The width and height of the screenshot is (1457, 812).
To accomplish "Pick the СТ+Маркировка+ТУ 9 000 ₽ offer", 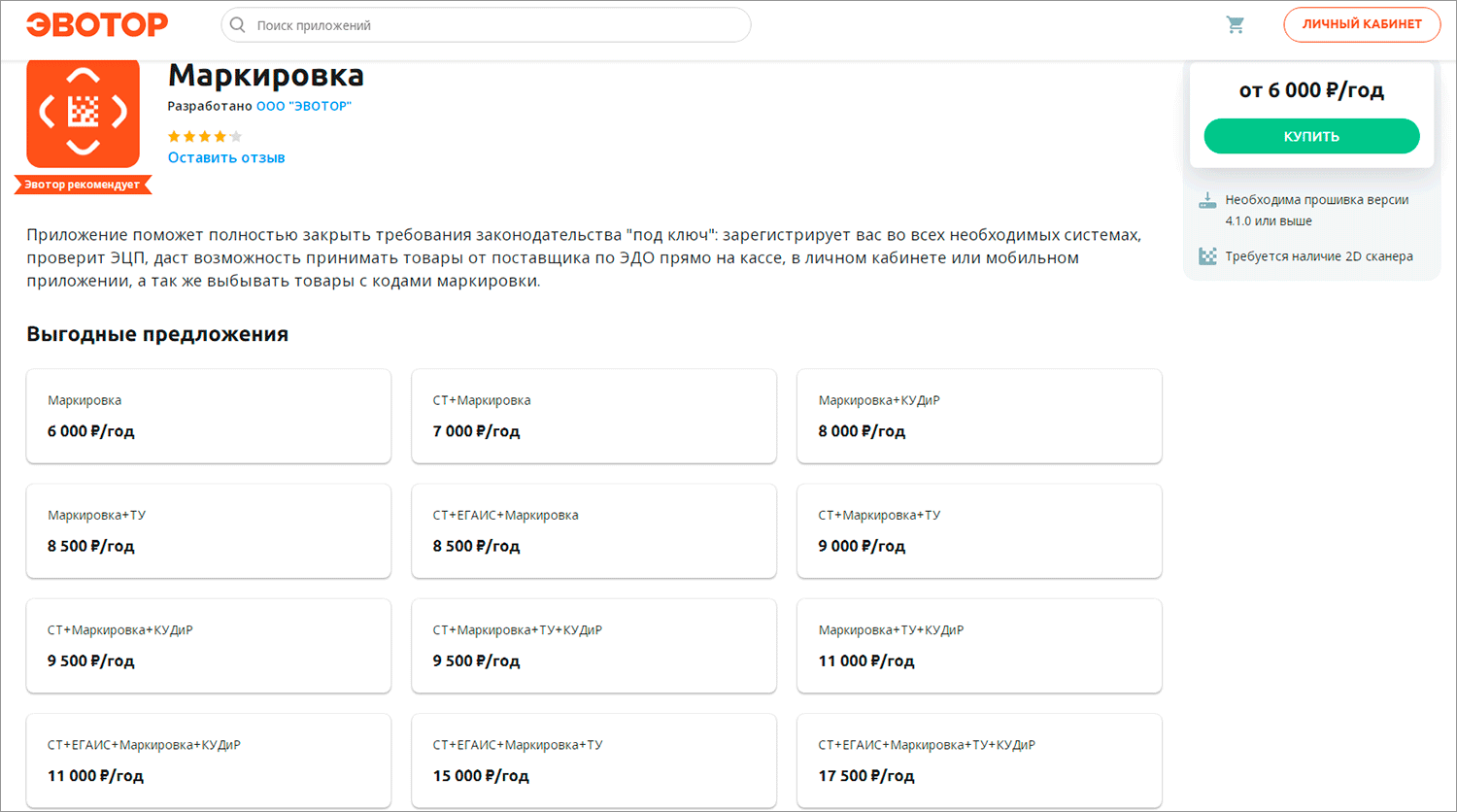I will (979, 530).
